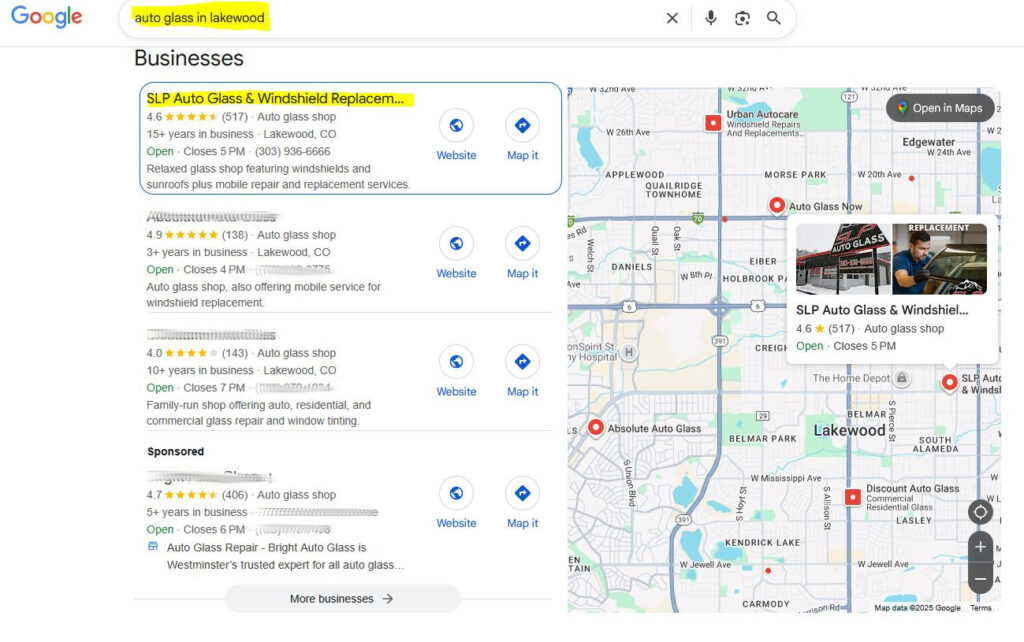Click the SLP Auto Glass storefront photo

pyautogui.click(x=843, y=259)
